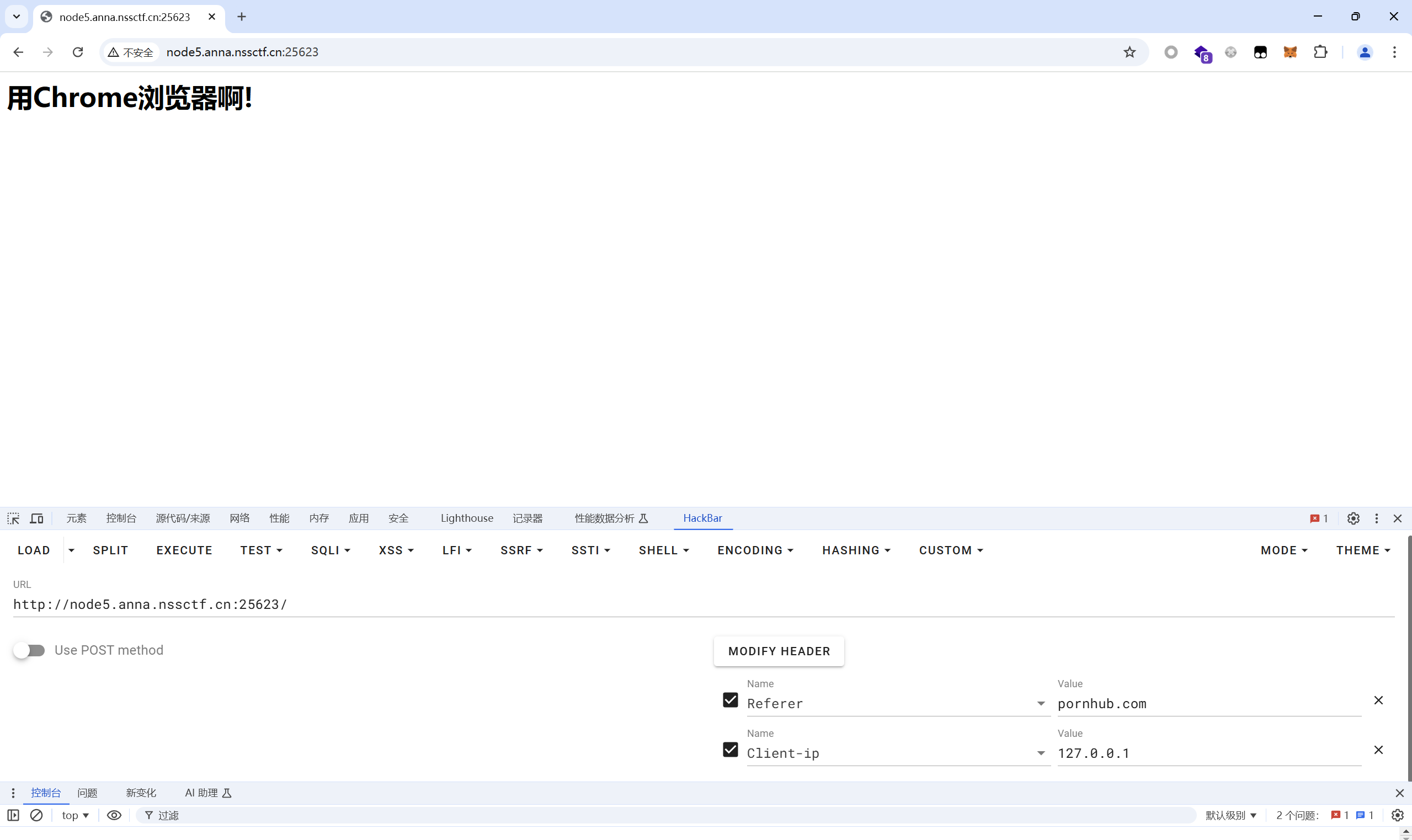Focus the HackBar URL input field
Screen dimensions: 1412x840
pyautogui.click(x=704, y=604)
